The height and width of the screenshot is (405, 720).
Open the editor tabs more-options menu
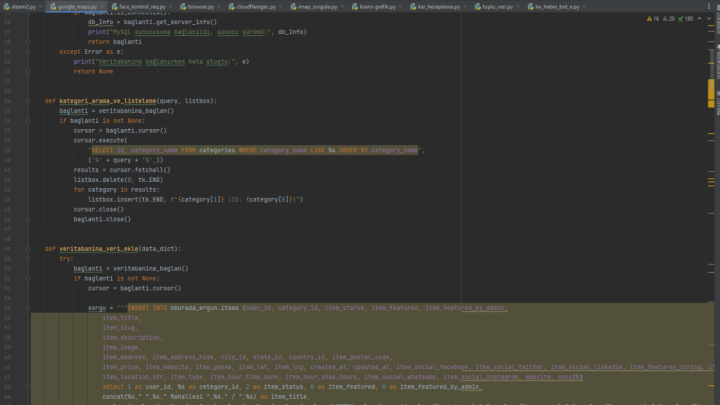pos(709,6)
